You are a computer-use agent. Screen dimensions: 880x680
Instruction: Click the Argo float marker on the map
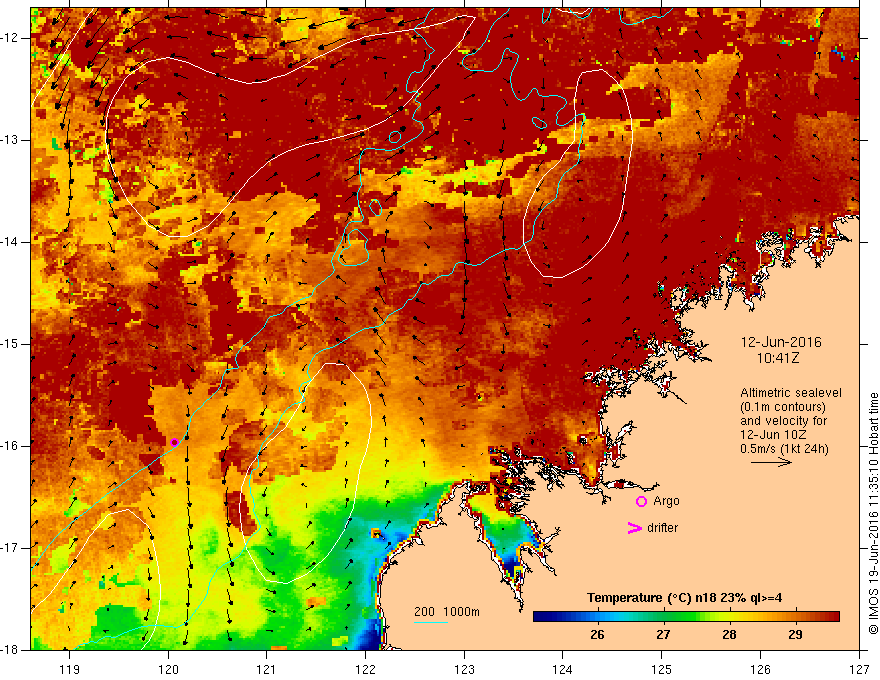click(175, 442)
